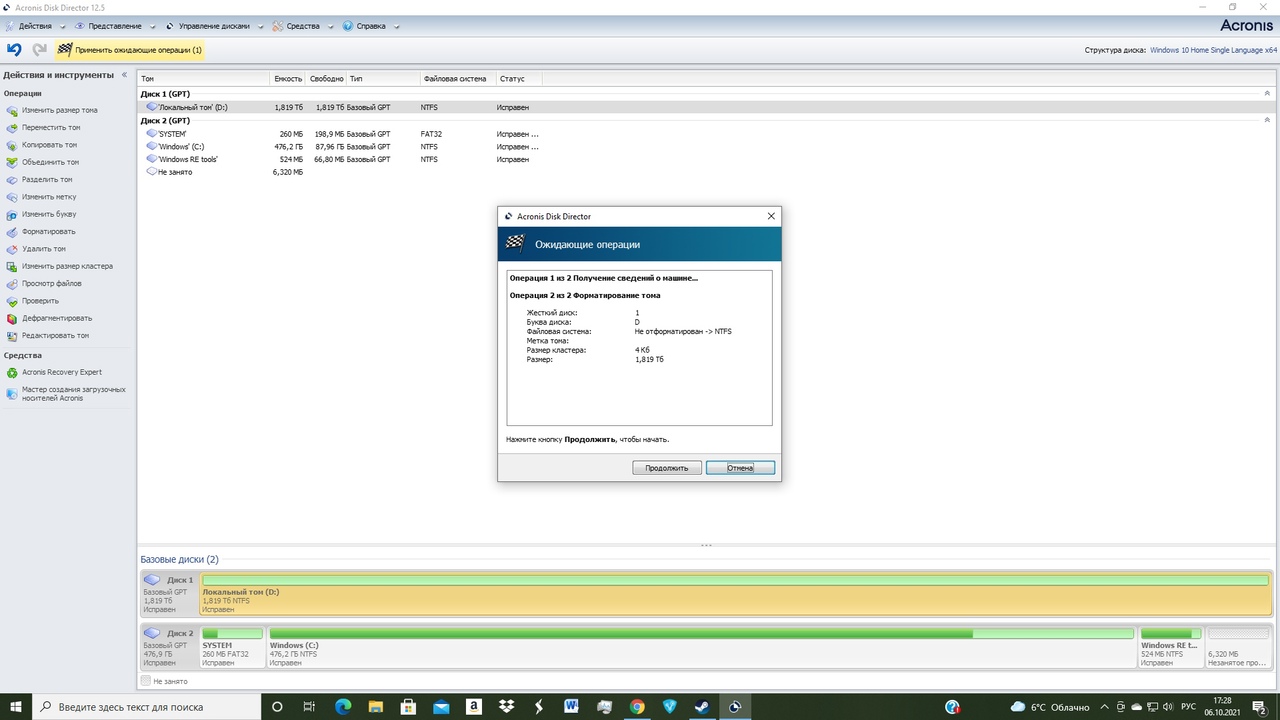1280x720 pixels.
Task: Choose the 'Удалить том' operation
Action: pos(44,249)
